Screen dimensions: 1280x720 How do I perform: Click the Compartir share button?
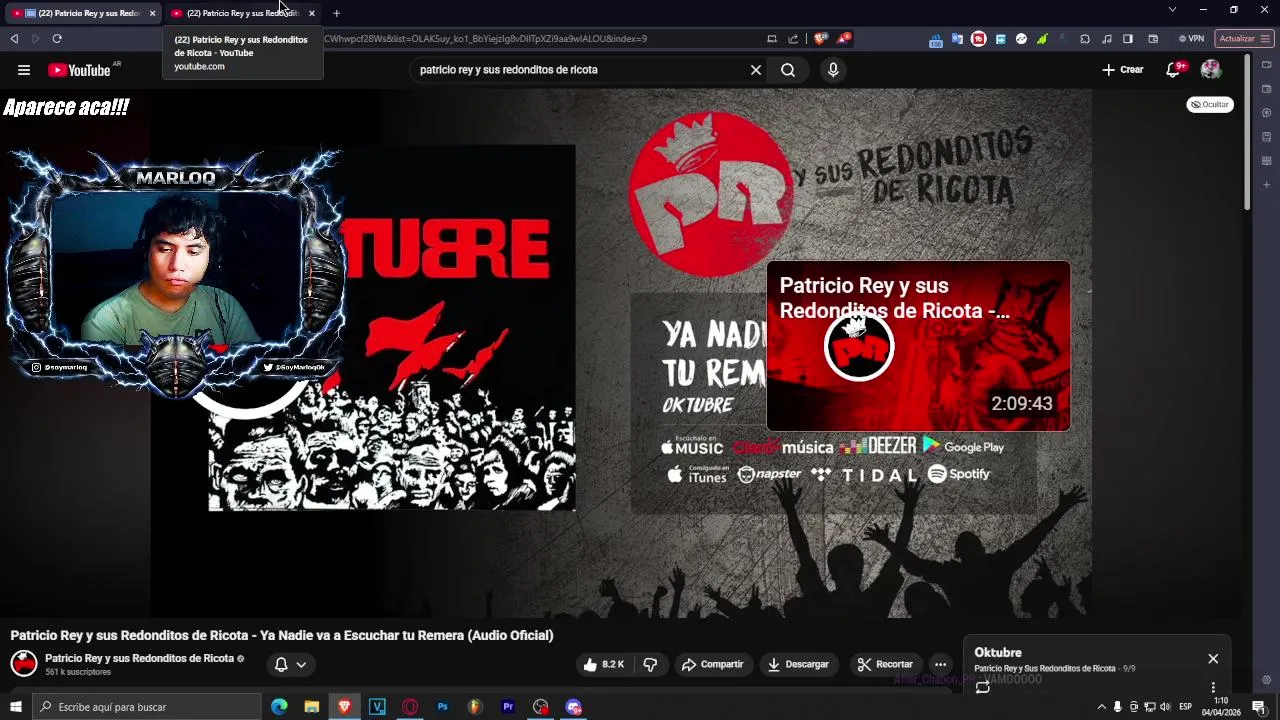tap(712, 664)
